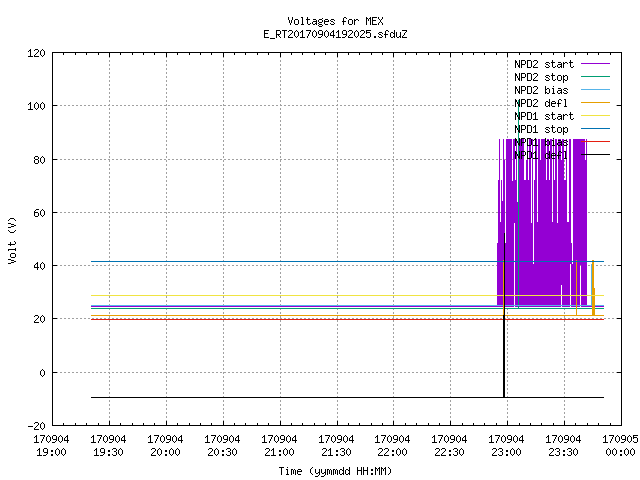
Task: Click the x-axis label 170904 23:30
Action: [563, 446]
